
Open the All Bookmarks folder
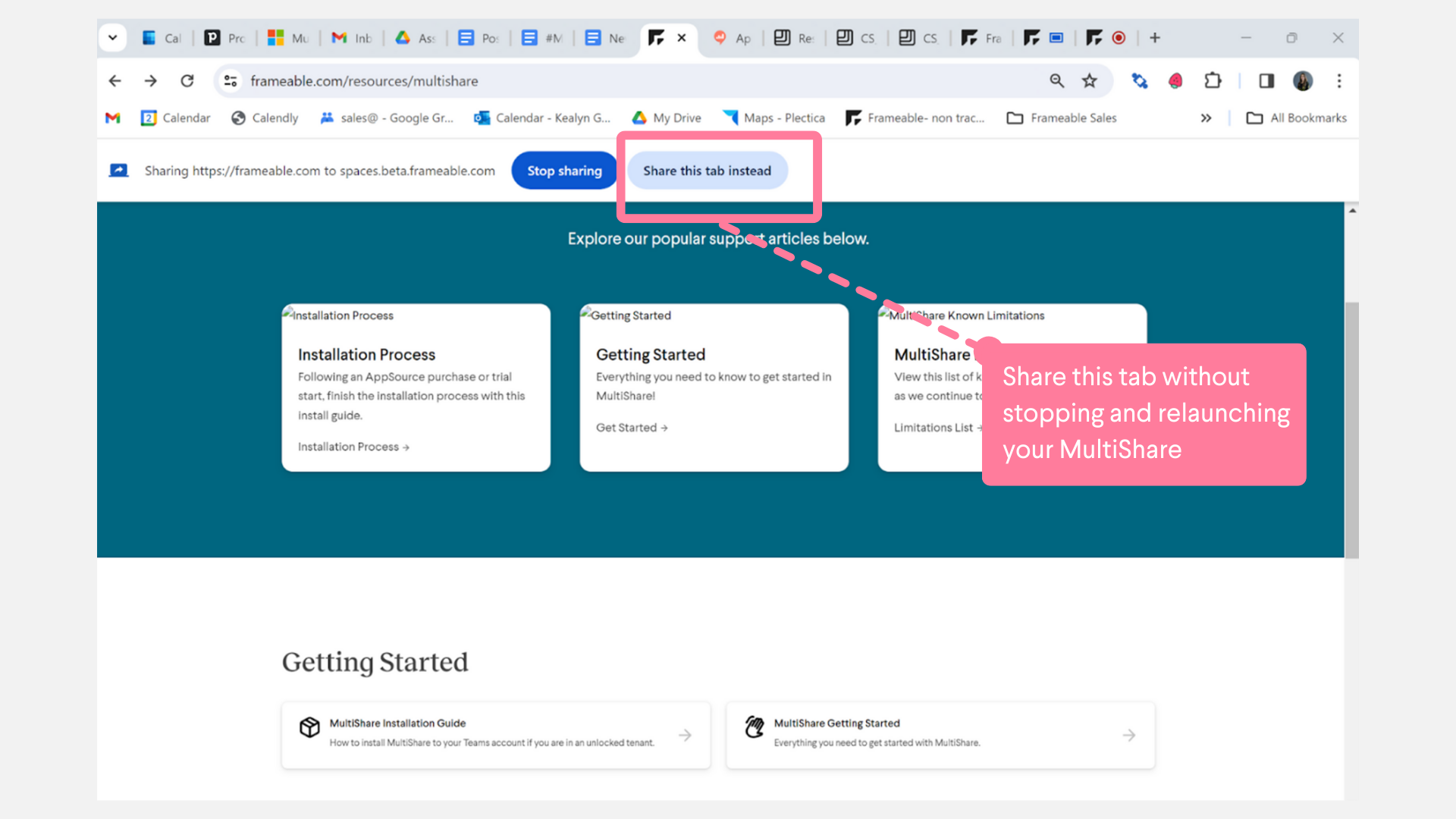coord(1297,118)
